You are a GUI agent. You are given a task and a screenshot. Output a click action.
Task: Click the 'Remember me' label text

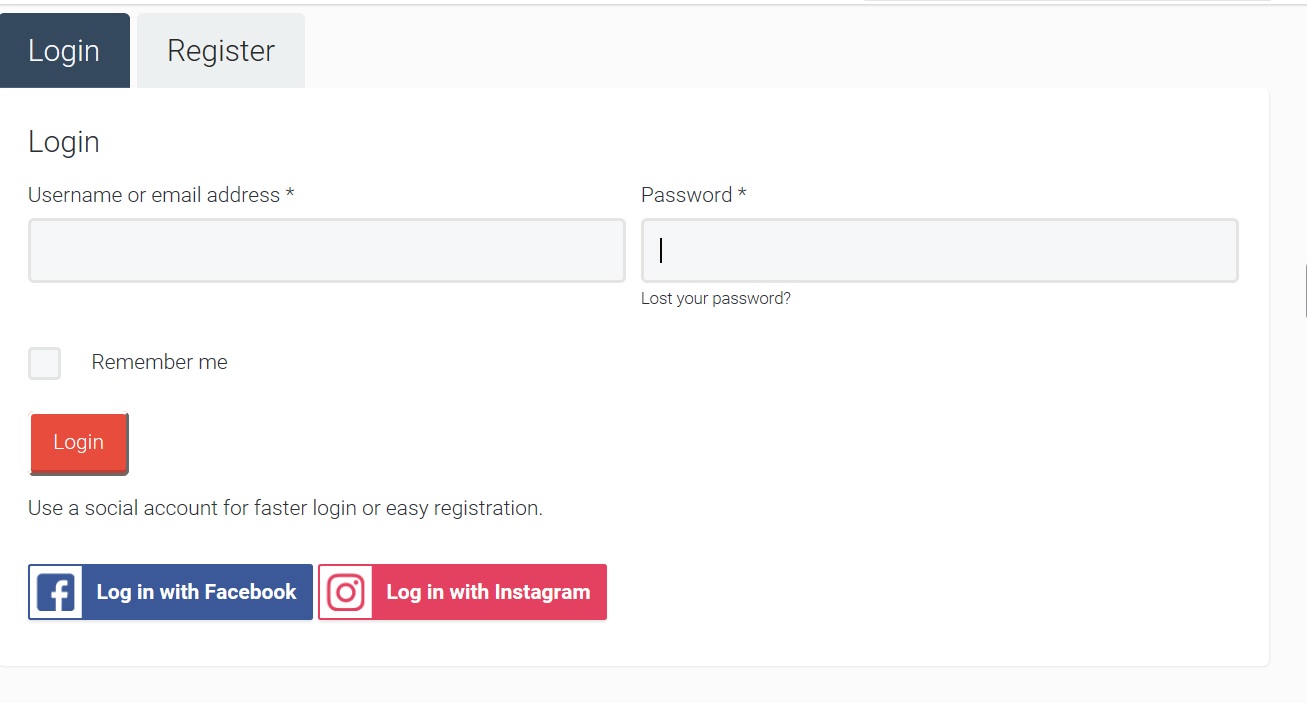pos(159,363)
